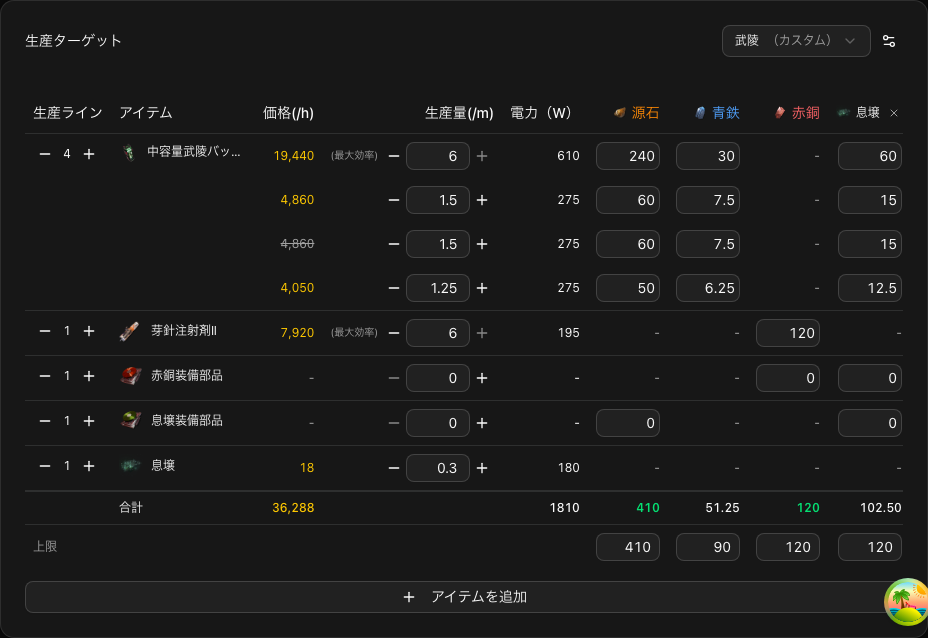
Task: Edit production rate field in 19,440 row
Action: coord(438,156)
